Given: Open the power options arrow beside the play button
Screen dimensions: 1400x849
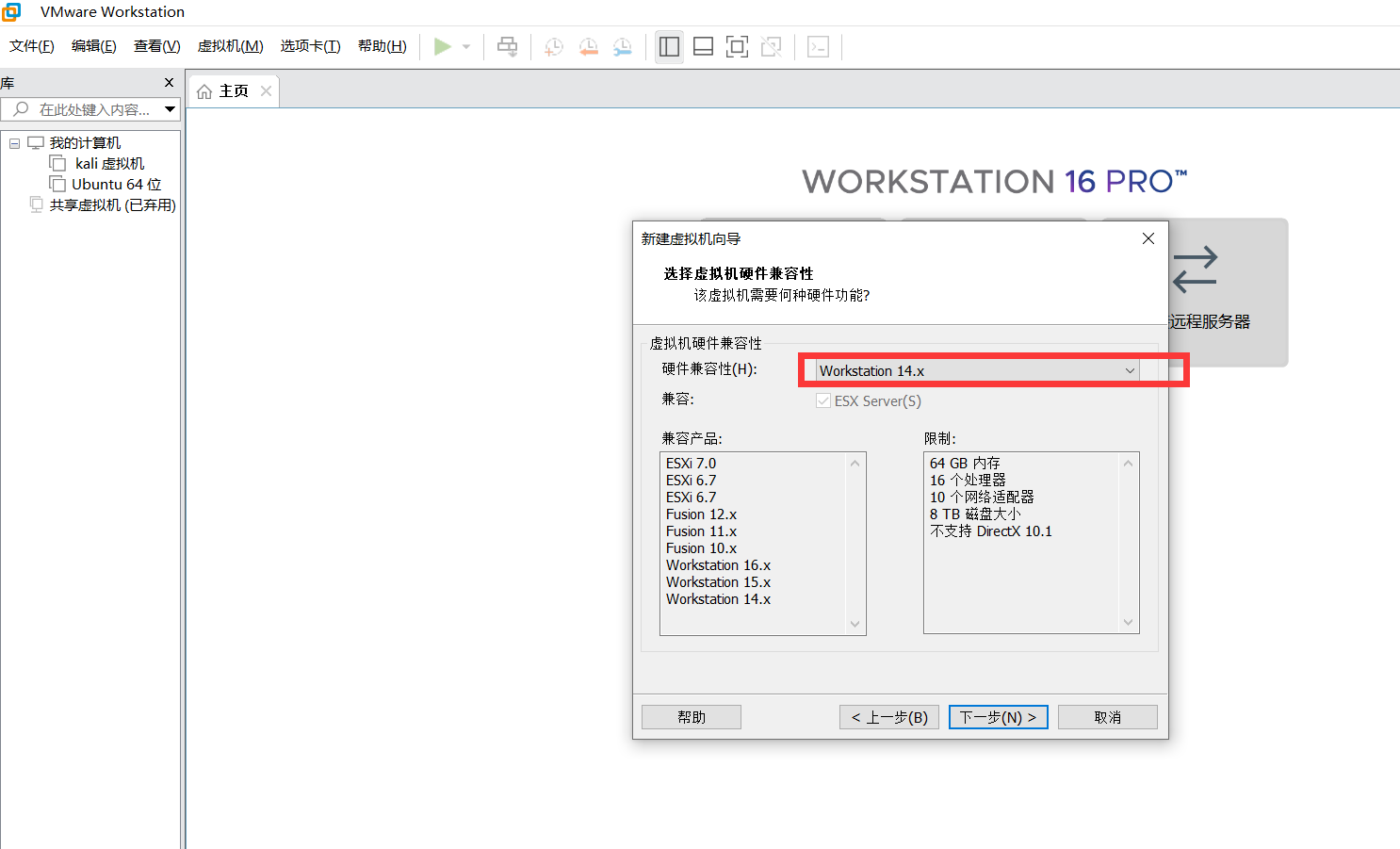Looking at the screenshot, I should click(466, 47).
